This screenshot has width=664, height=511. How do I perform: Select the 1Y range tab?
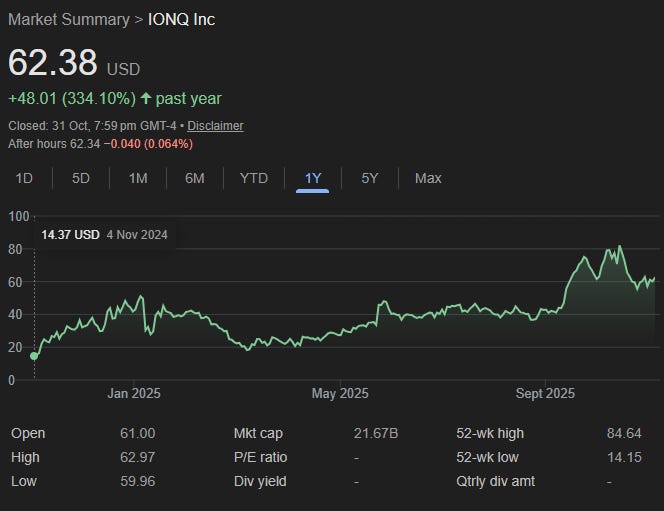point(313,178)
